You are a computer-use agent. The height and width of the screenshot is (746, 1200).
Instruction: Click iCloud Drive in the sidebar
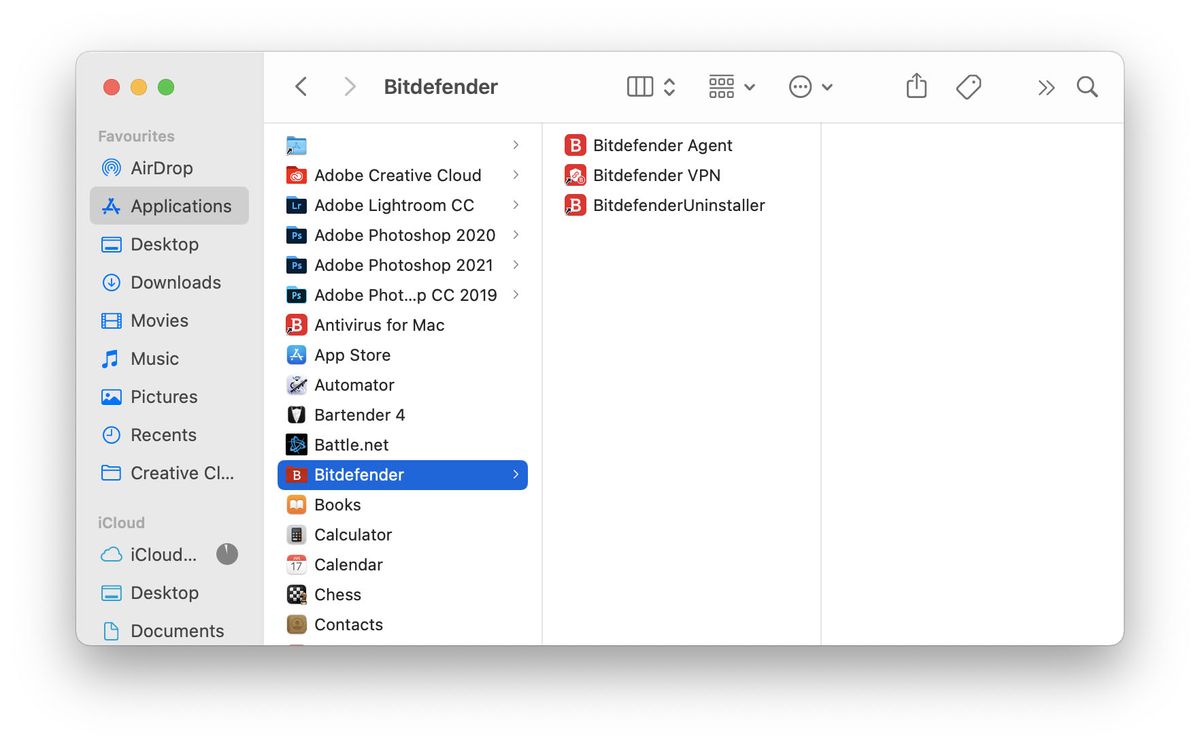pyautogui.click(x=162, y=554)
